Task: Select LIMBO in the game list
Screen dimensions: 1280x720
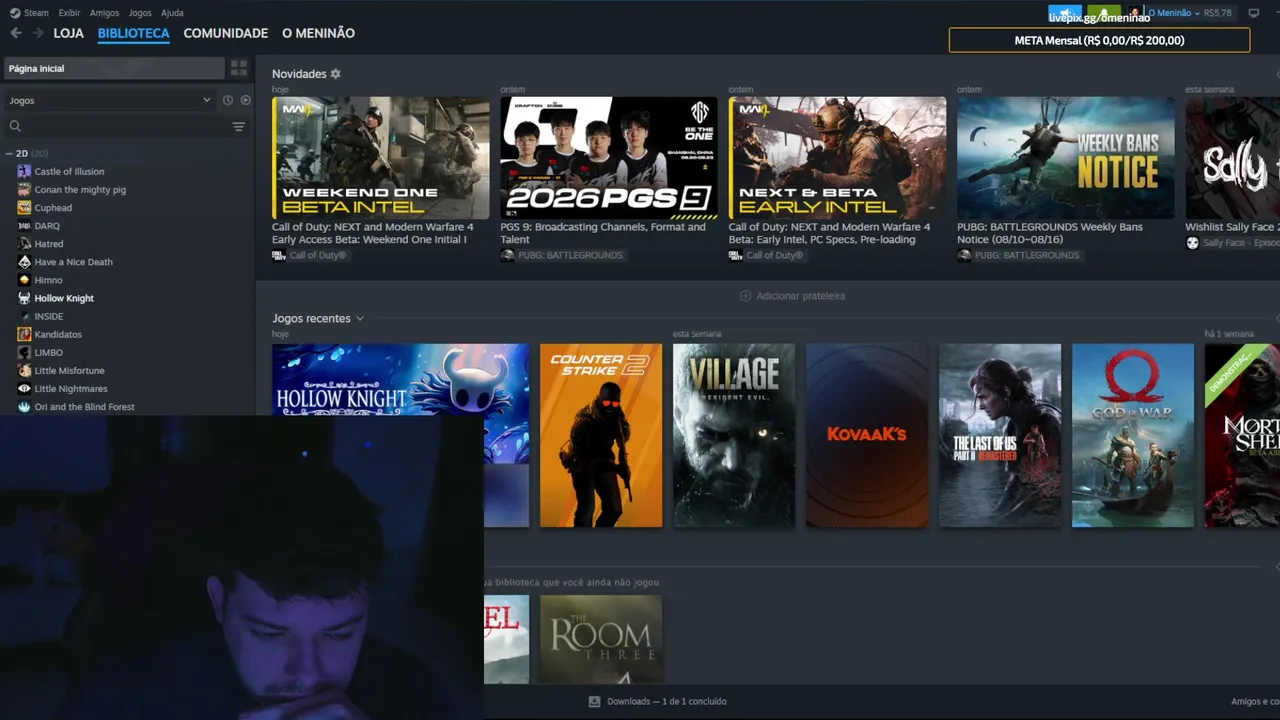Action: coord(49,353)
